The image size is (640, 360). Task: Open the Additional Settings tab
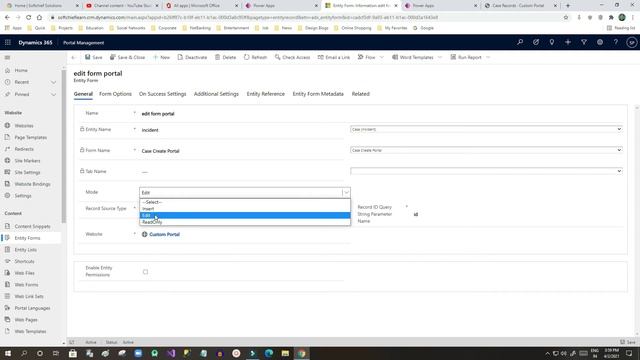coord(216,94)
